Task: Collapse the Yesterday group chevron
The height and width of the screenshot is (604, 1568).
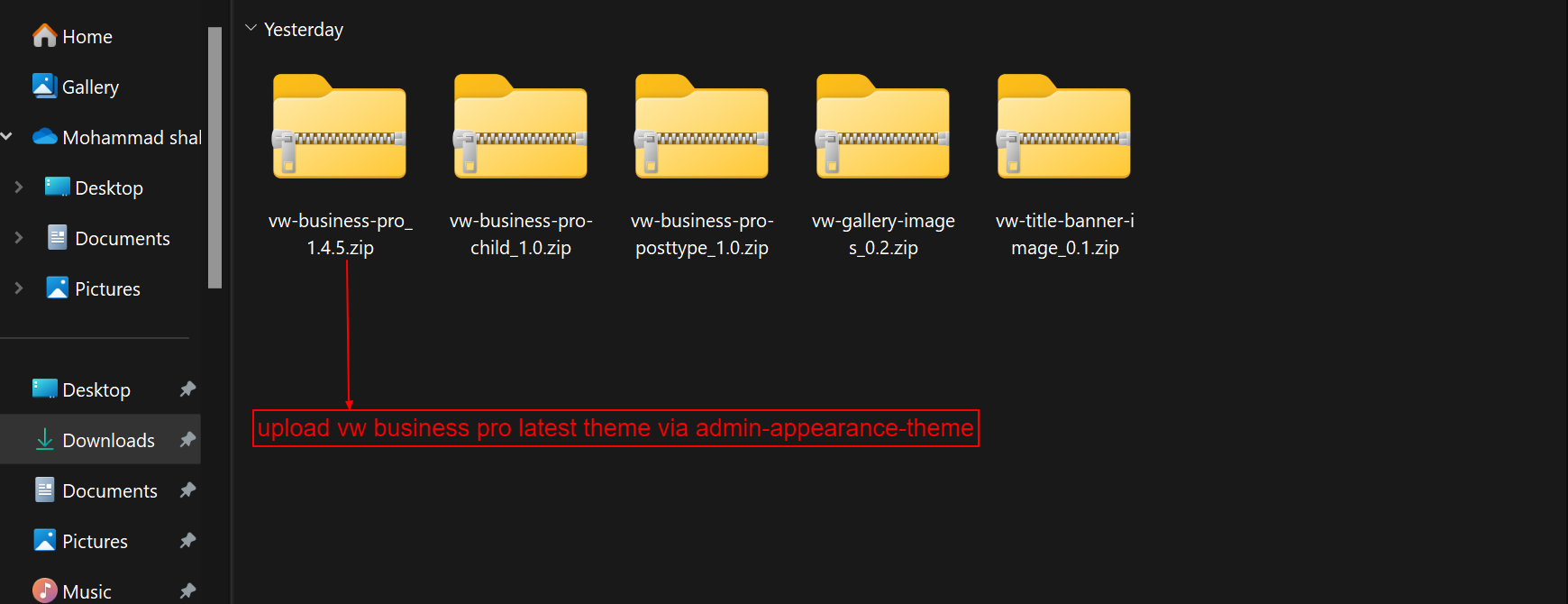Action: [x=251, y=29]
